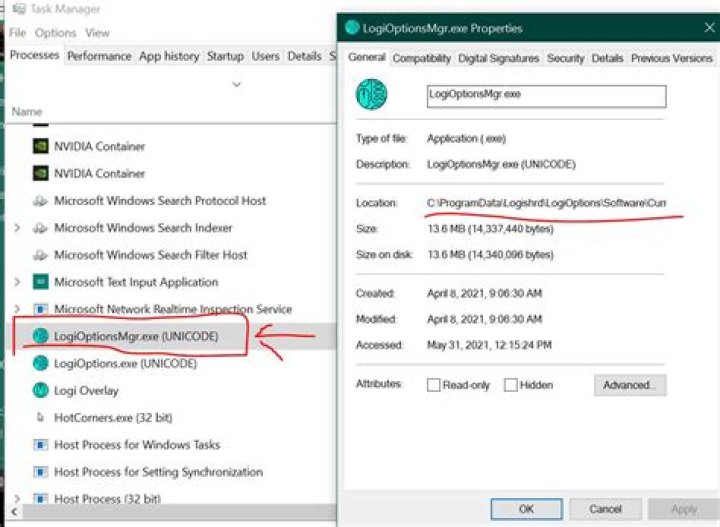This screenshot has height=527, width=720.
Task: Switch to the Performance tab
Action: 99,56
